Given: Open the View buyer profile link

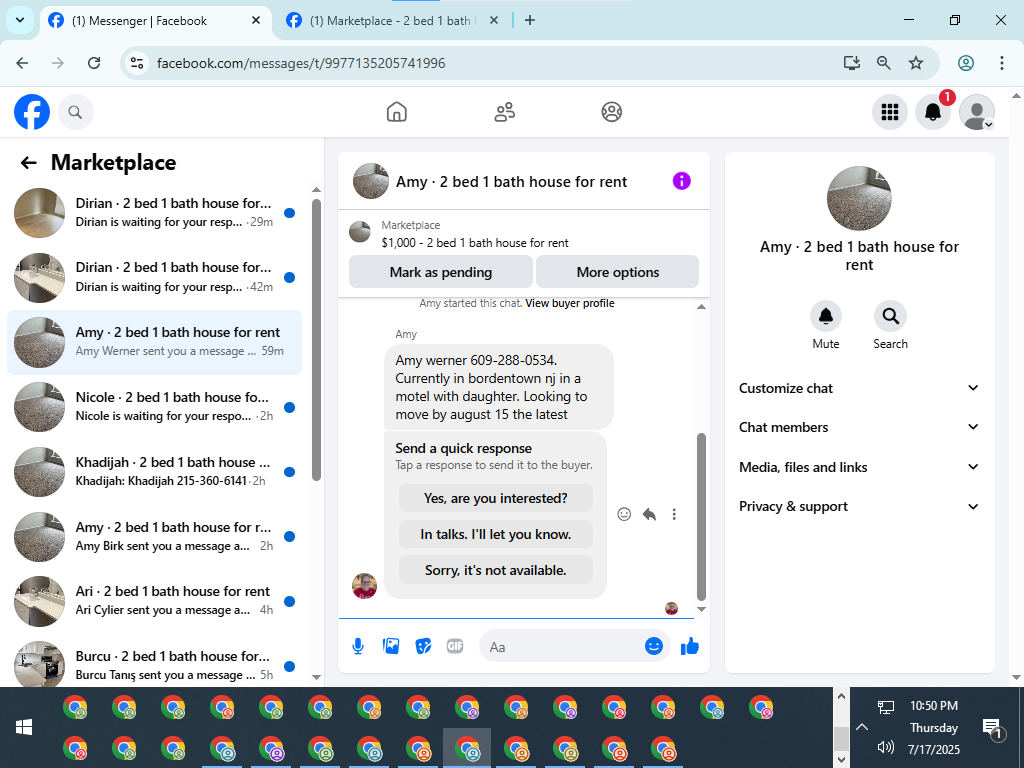Looking at the screenshot, I should tap(569, 303).
